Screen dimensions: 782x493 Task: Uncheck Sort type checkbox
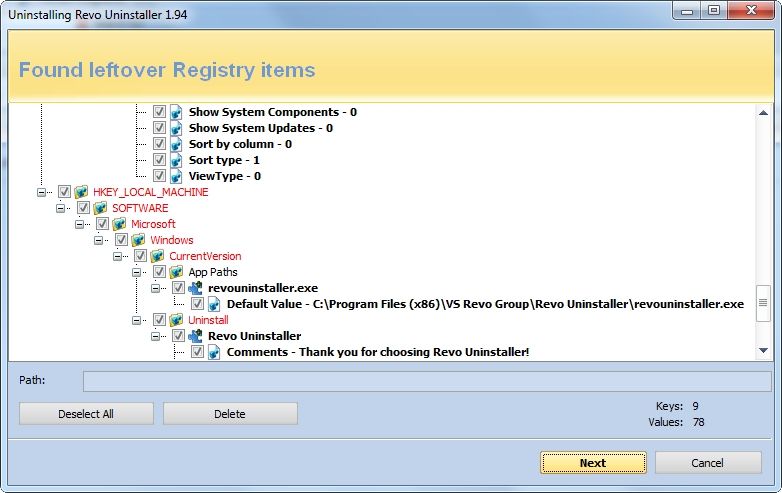pos(159,160)
